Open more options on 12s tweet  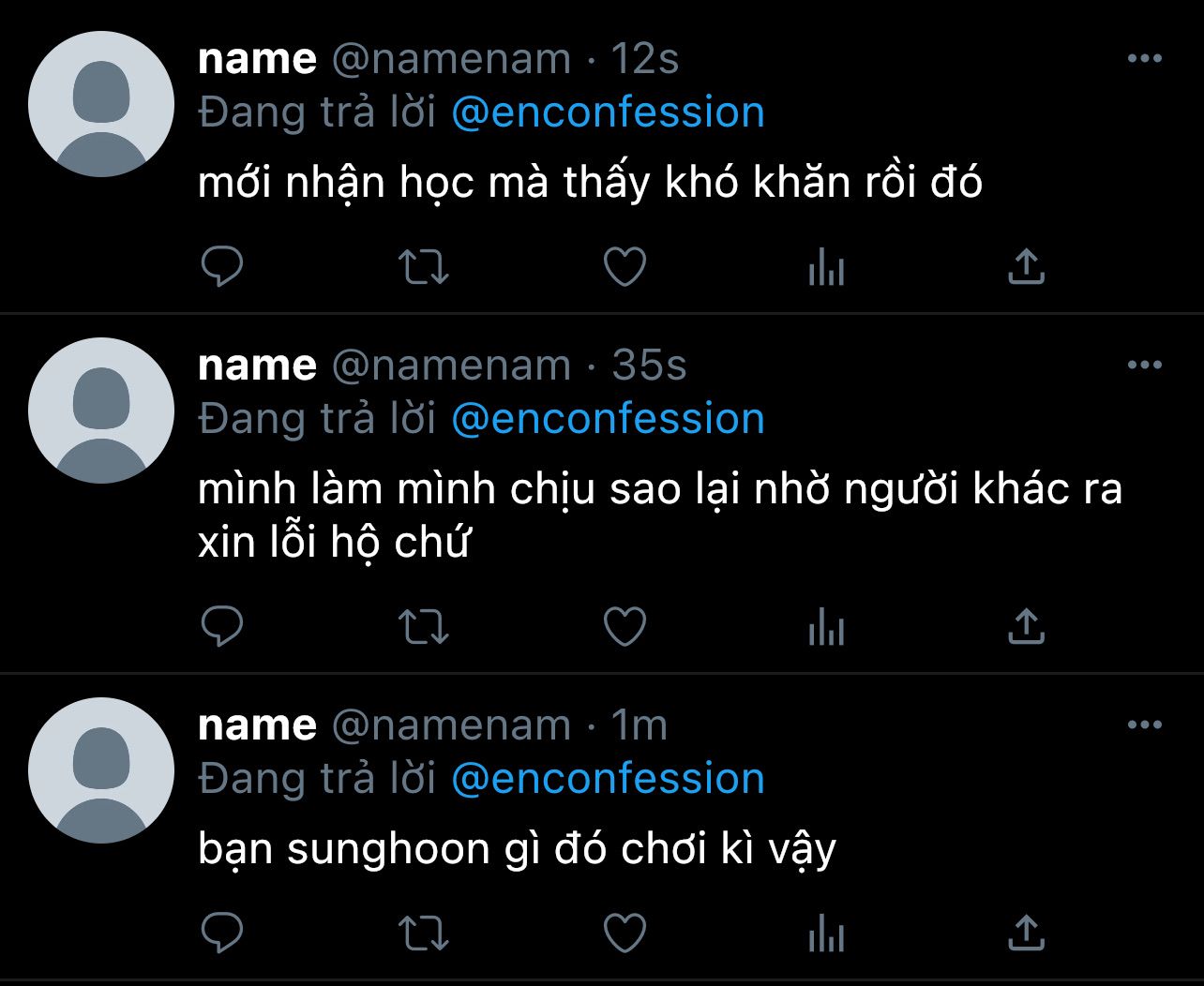[x=1144, y=59]
